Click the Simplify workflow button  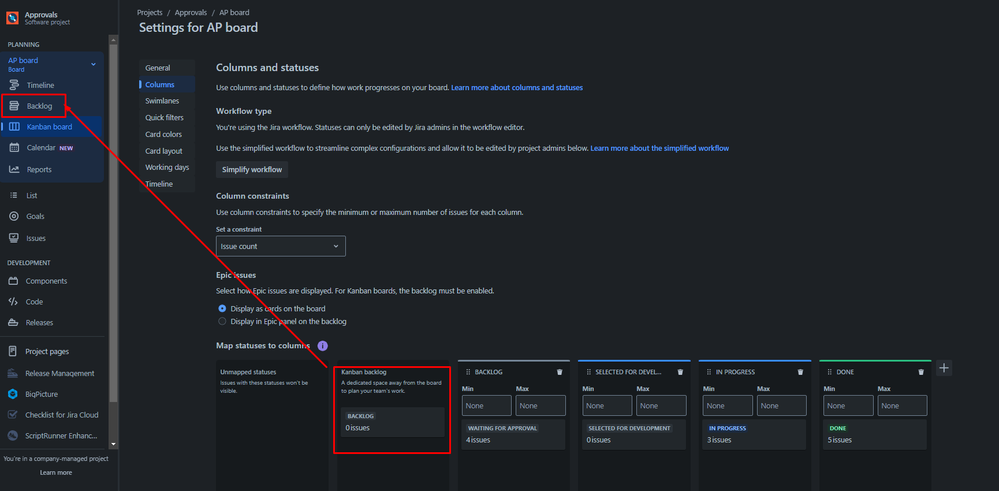252,170
